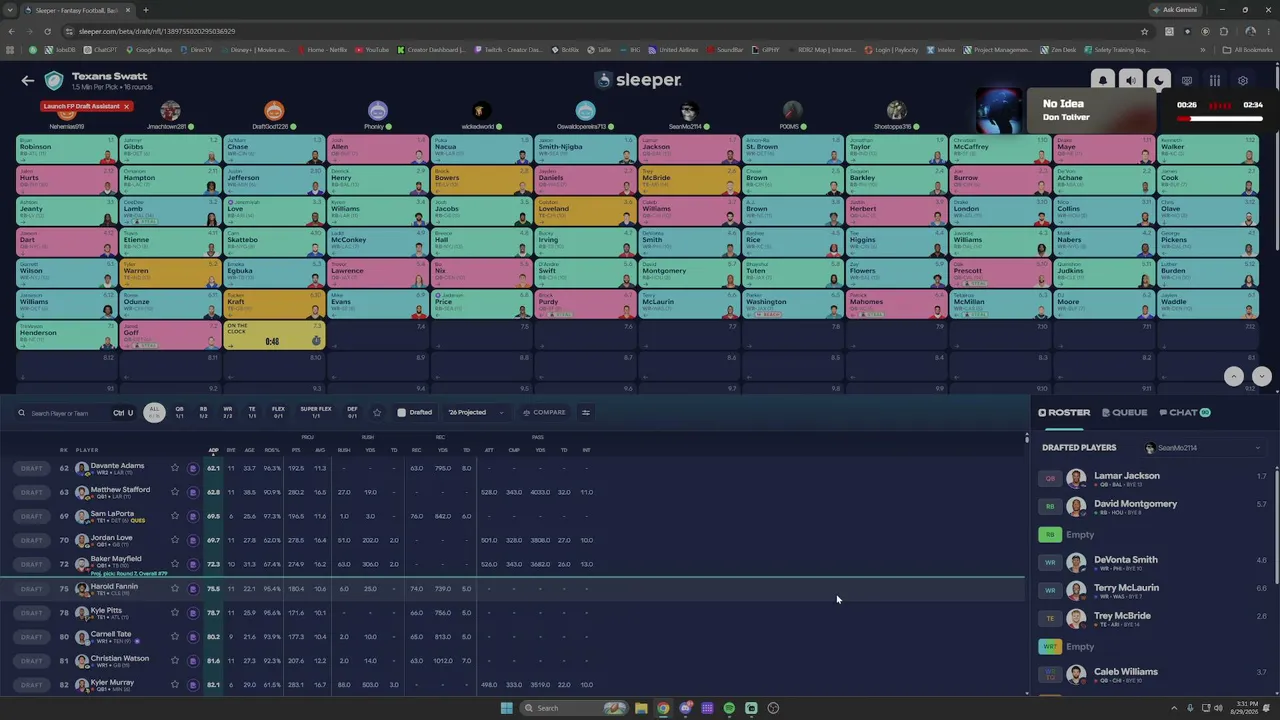Bookmark this page with the address bar star
The height and width of the screenshot is (720, 1280).
pyautogui.click(x=1145, y=31)
